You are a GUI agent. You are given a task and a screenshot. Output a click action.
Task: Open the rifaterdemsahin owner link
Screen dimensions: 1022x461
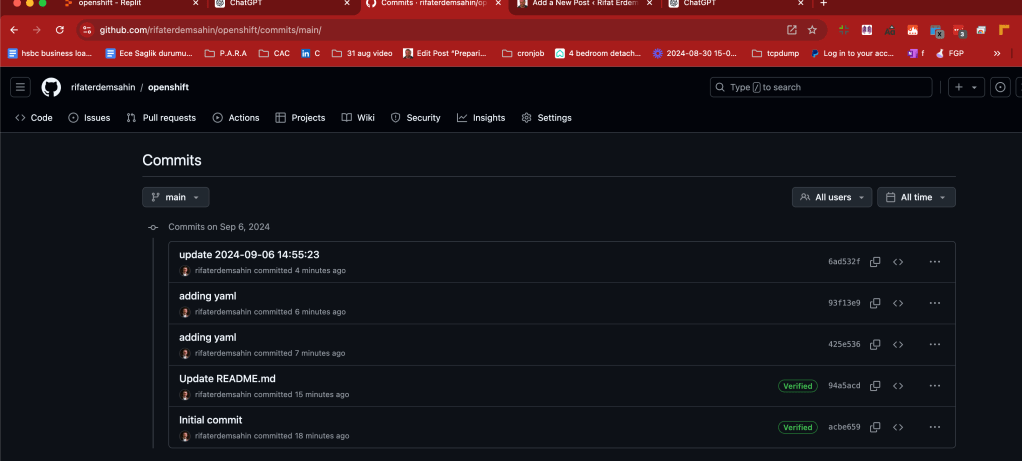coord(103,87)
